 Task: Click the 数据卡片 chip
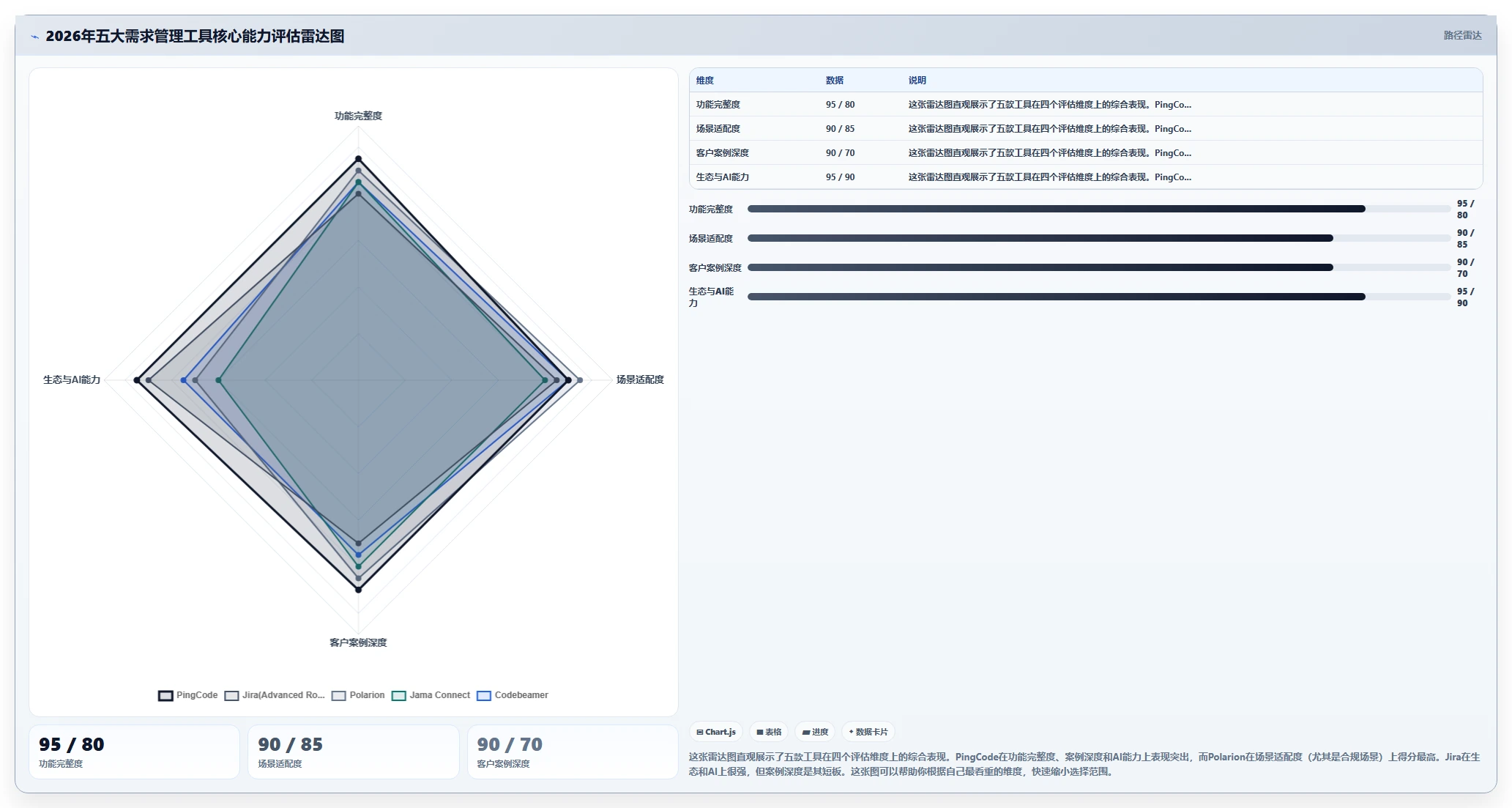pyautogui.click(x=868, y=732)
